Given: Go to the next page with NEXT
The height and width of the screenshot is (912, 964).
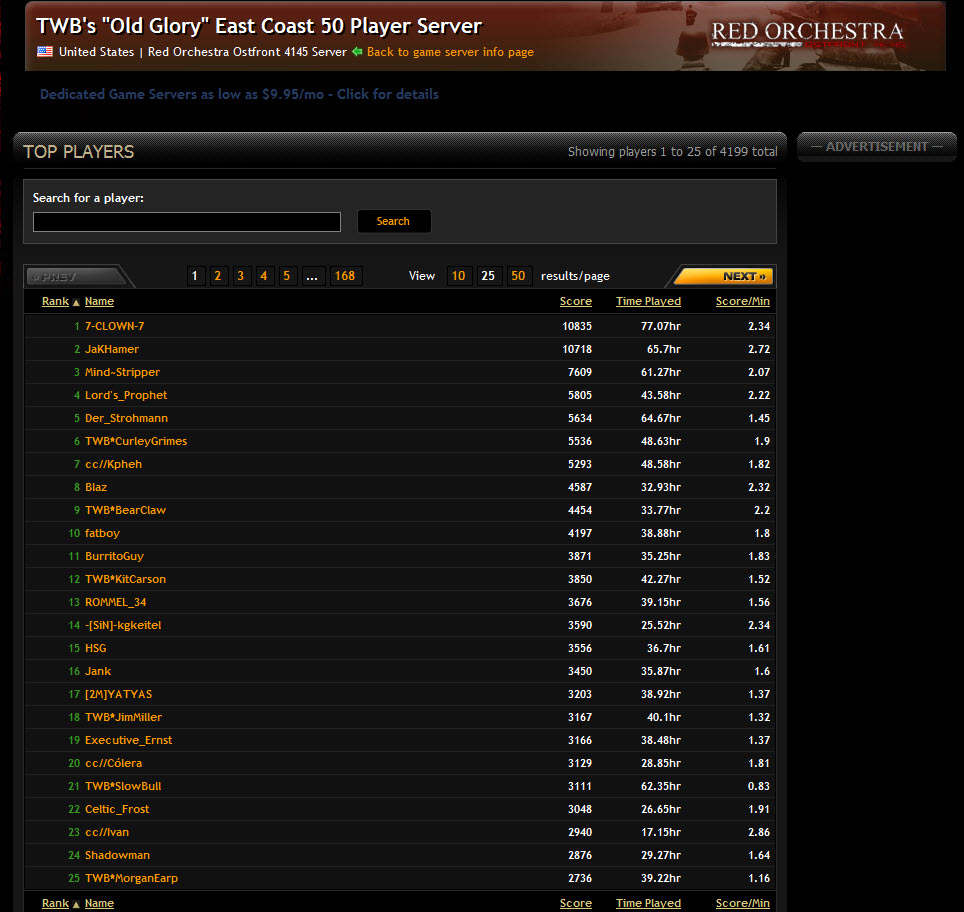Looking at the screenshot, I should [724, 276].
